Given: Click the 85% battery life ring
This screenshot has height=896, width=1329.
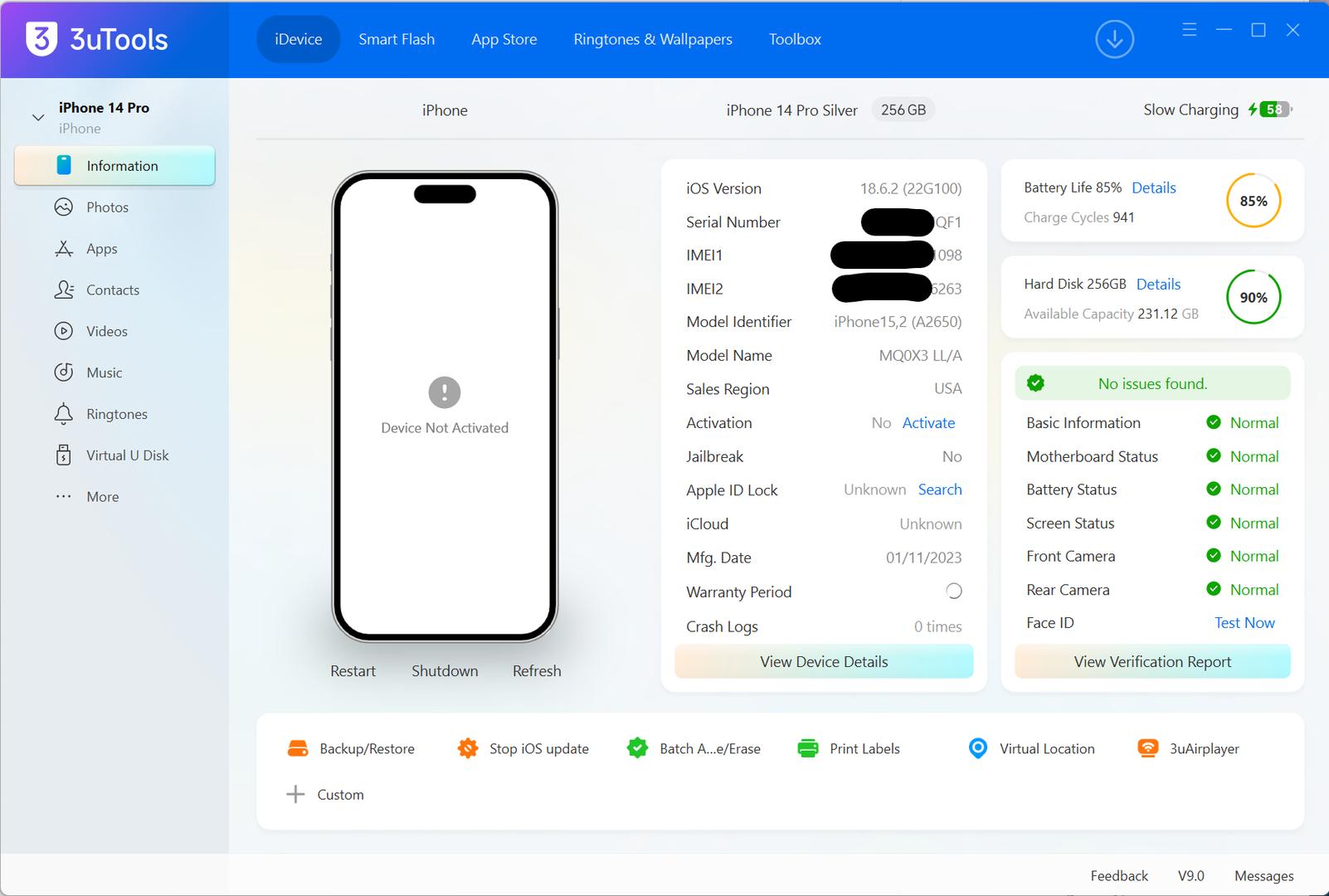Looking at the screenshot, I should 1253,201.
